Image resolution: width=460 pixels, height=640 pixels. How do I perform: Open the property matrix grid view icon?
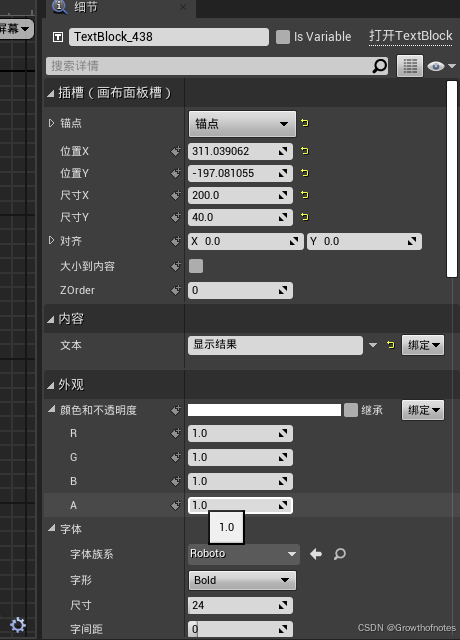tap(410, 66)
